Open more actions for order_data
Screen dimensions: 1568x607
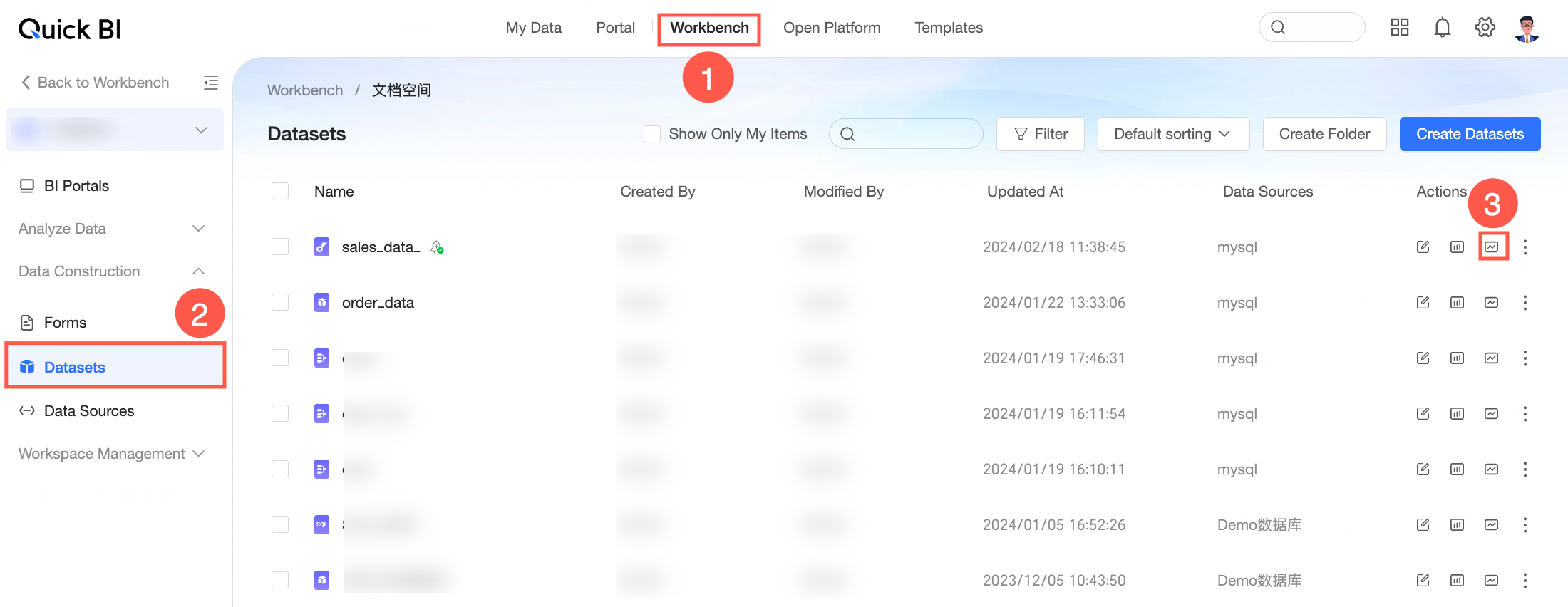(1525, 303)
